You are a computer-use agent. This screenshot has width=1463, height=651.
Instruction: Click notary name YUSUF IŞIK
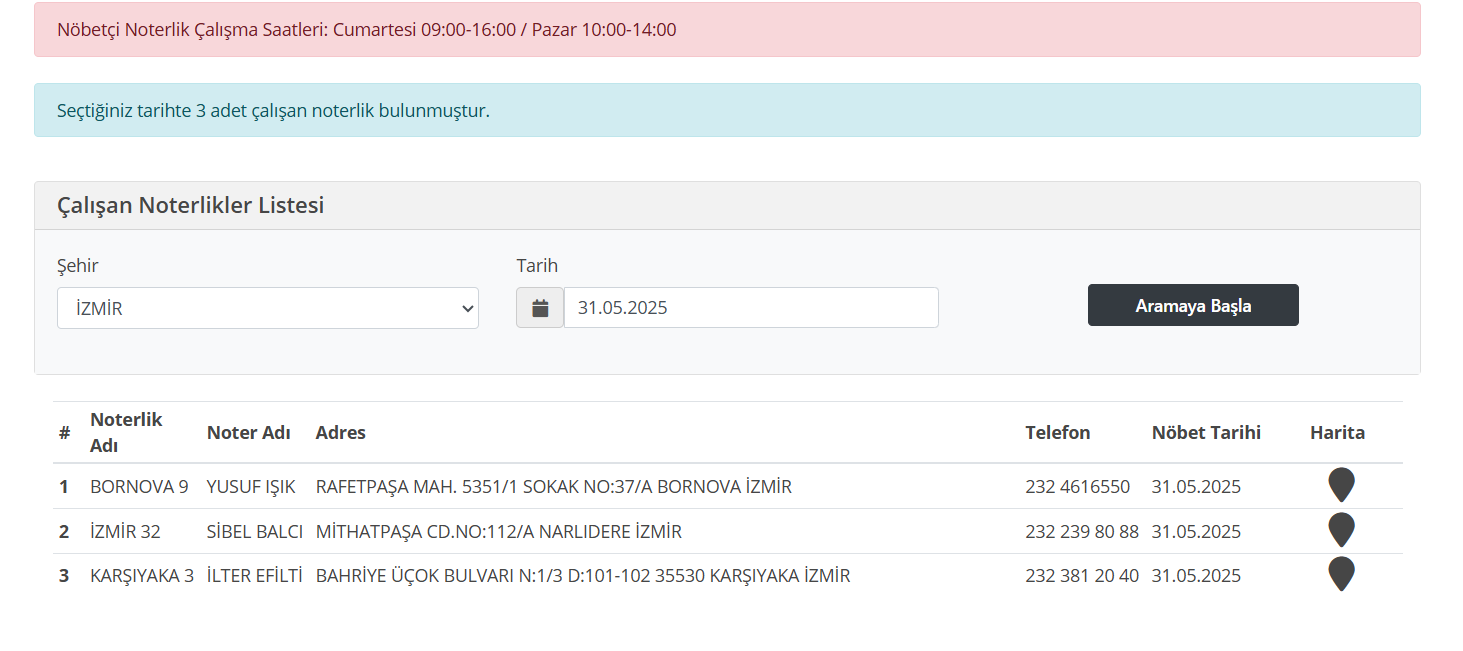[x=251, y=487]
